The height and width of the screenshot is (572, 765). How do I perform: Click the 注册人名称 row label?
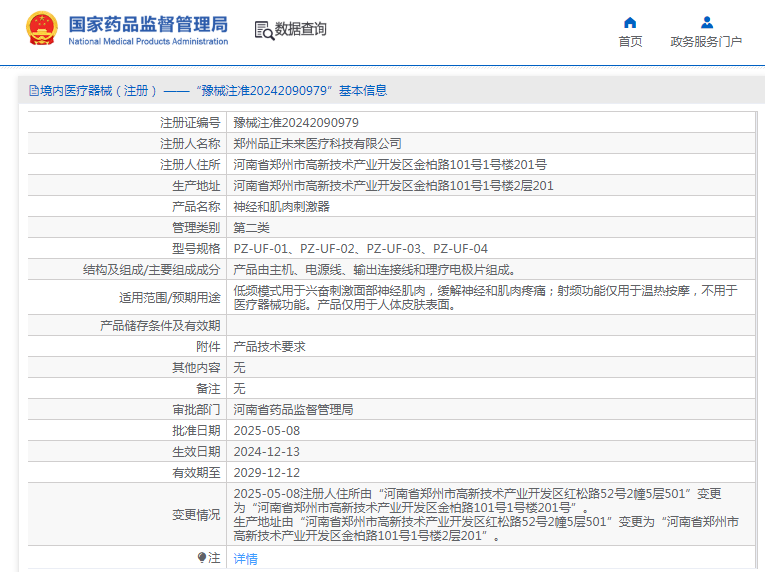[x=190, y=143]
